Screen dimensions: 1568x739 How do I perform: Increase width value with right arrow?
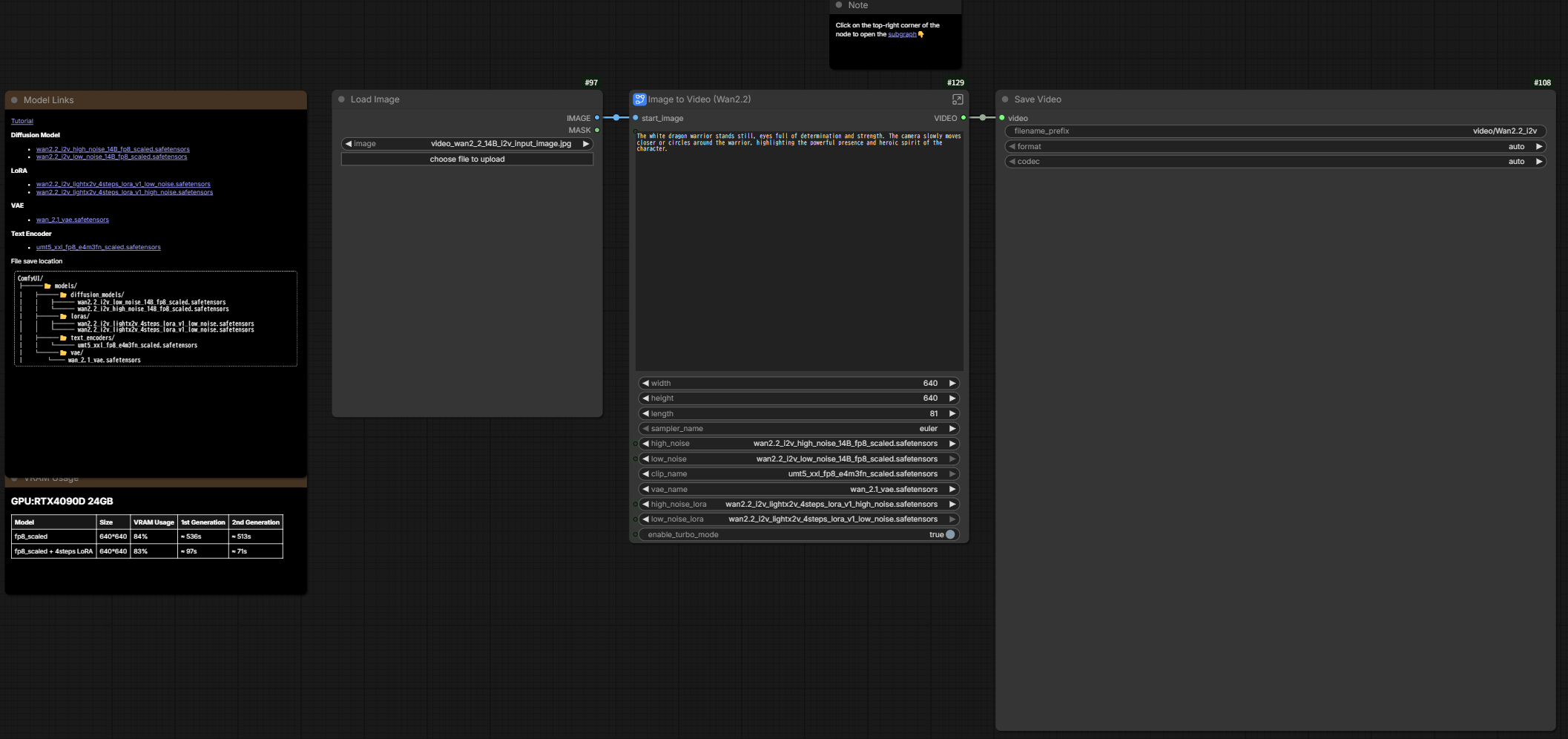coord(952,384)
